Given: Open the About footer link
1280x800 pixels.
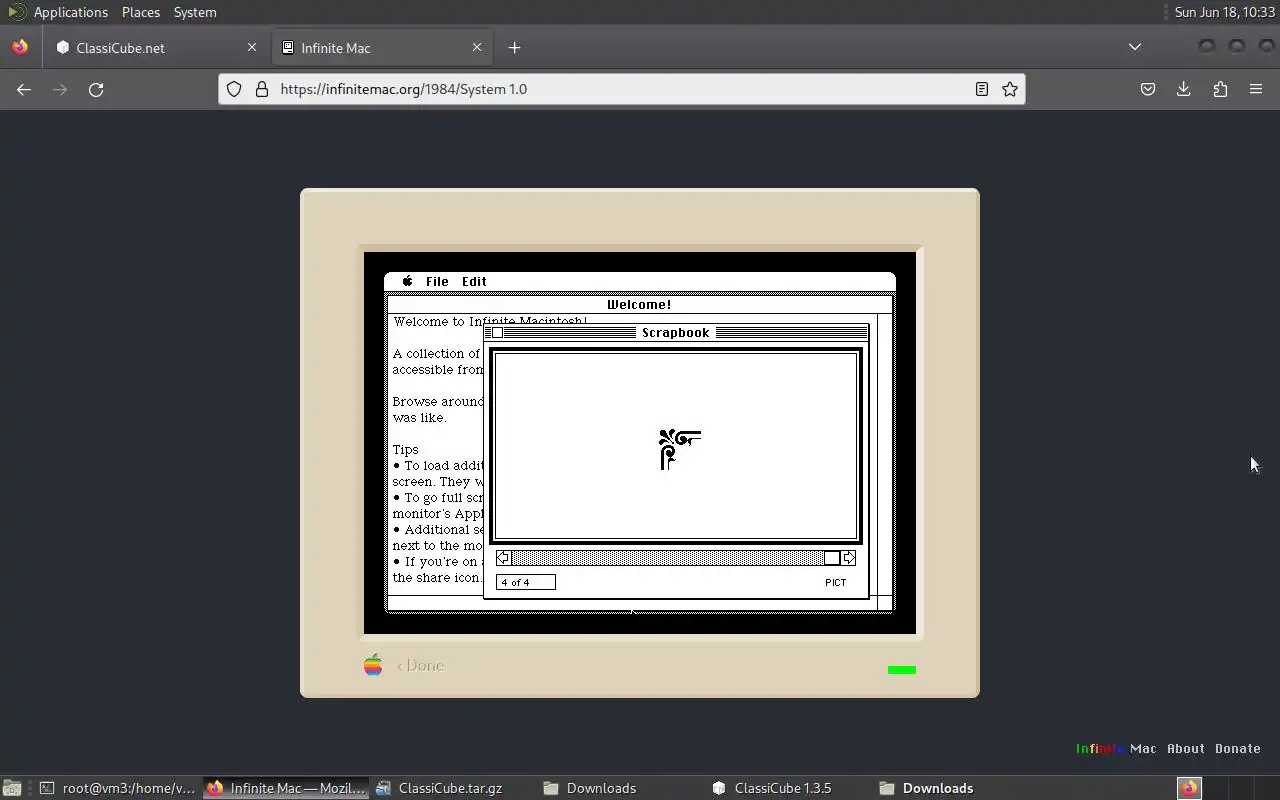Looking at the screenshot, I should [x=1186, y=748].
